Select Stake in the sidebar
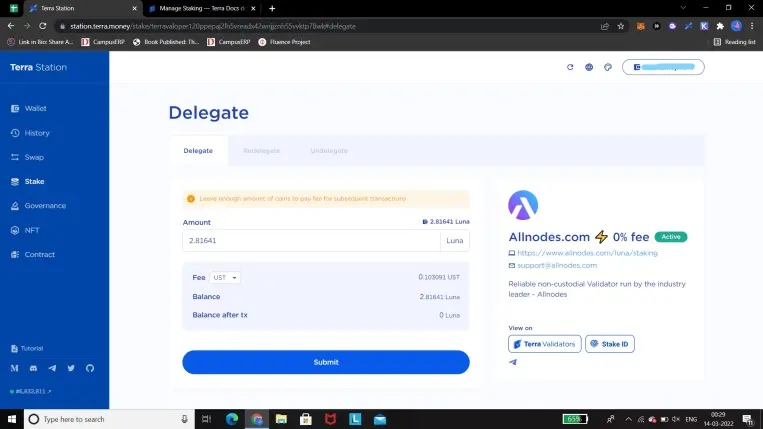The width and height of the screenshot is (763, 429). [28, 181]
